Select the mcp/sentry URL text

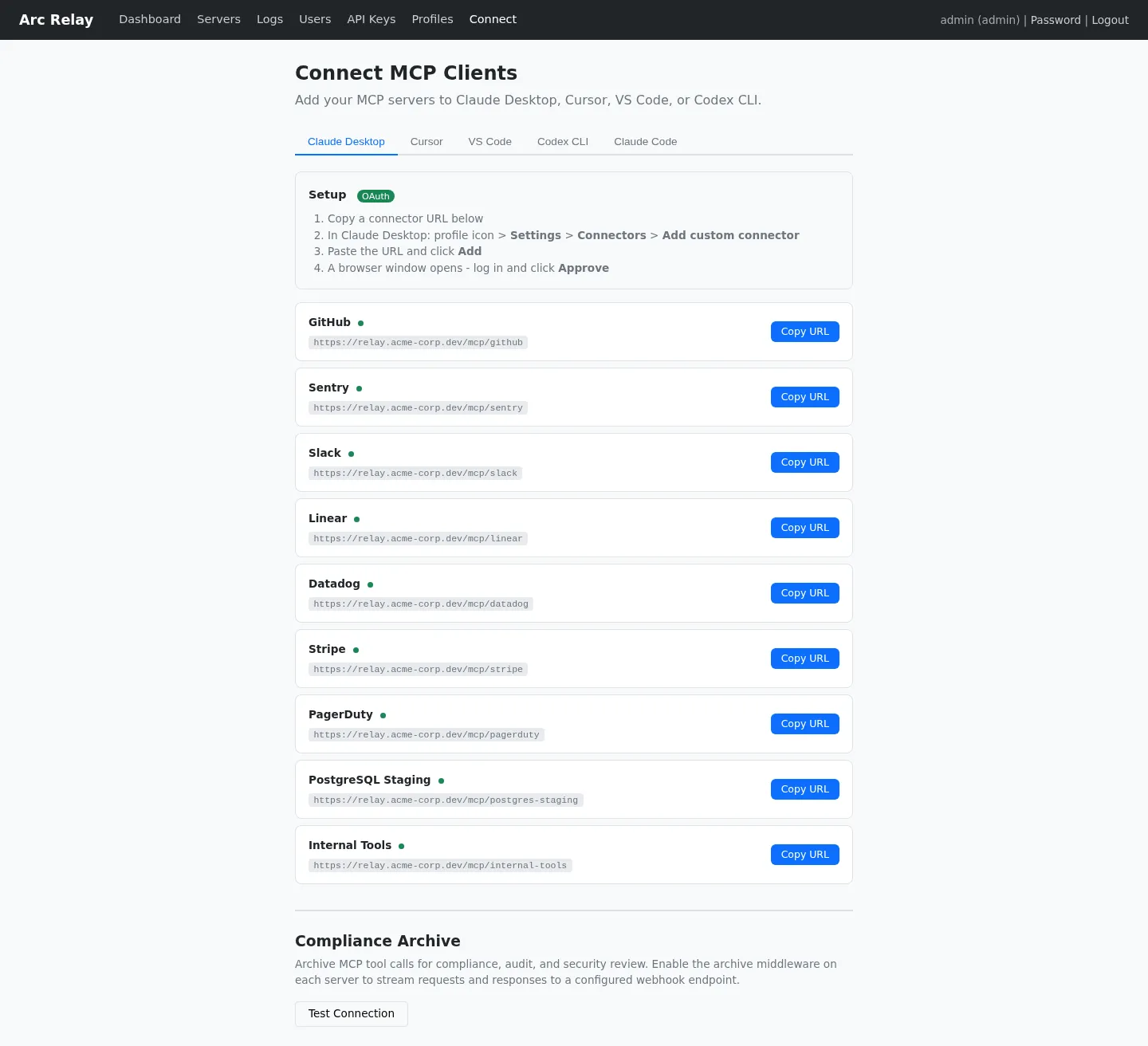coord(418,407)
